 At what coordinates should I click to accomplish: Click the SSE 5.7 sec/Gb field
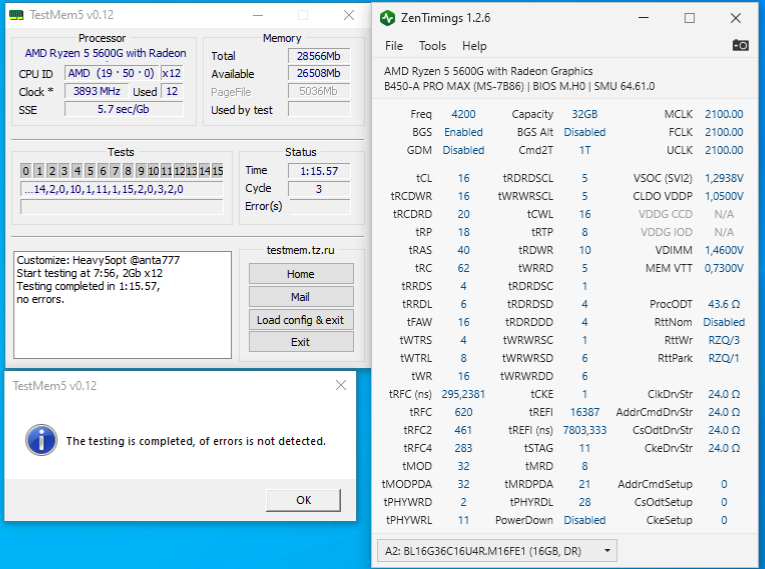[124, 109]
